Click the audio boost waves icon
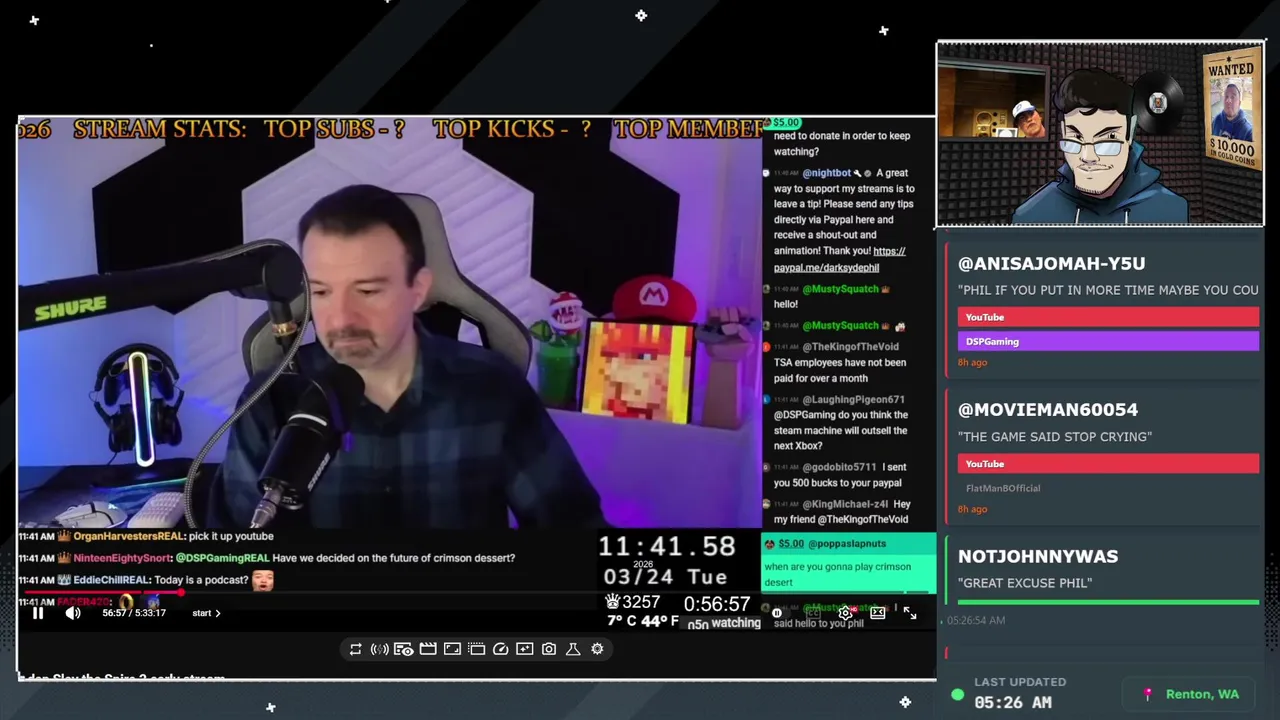The image size is (1280, 720). pos(379,649)
